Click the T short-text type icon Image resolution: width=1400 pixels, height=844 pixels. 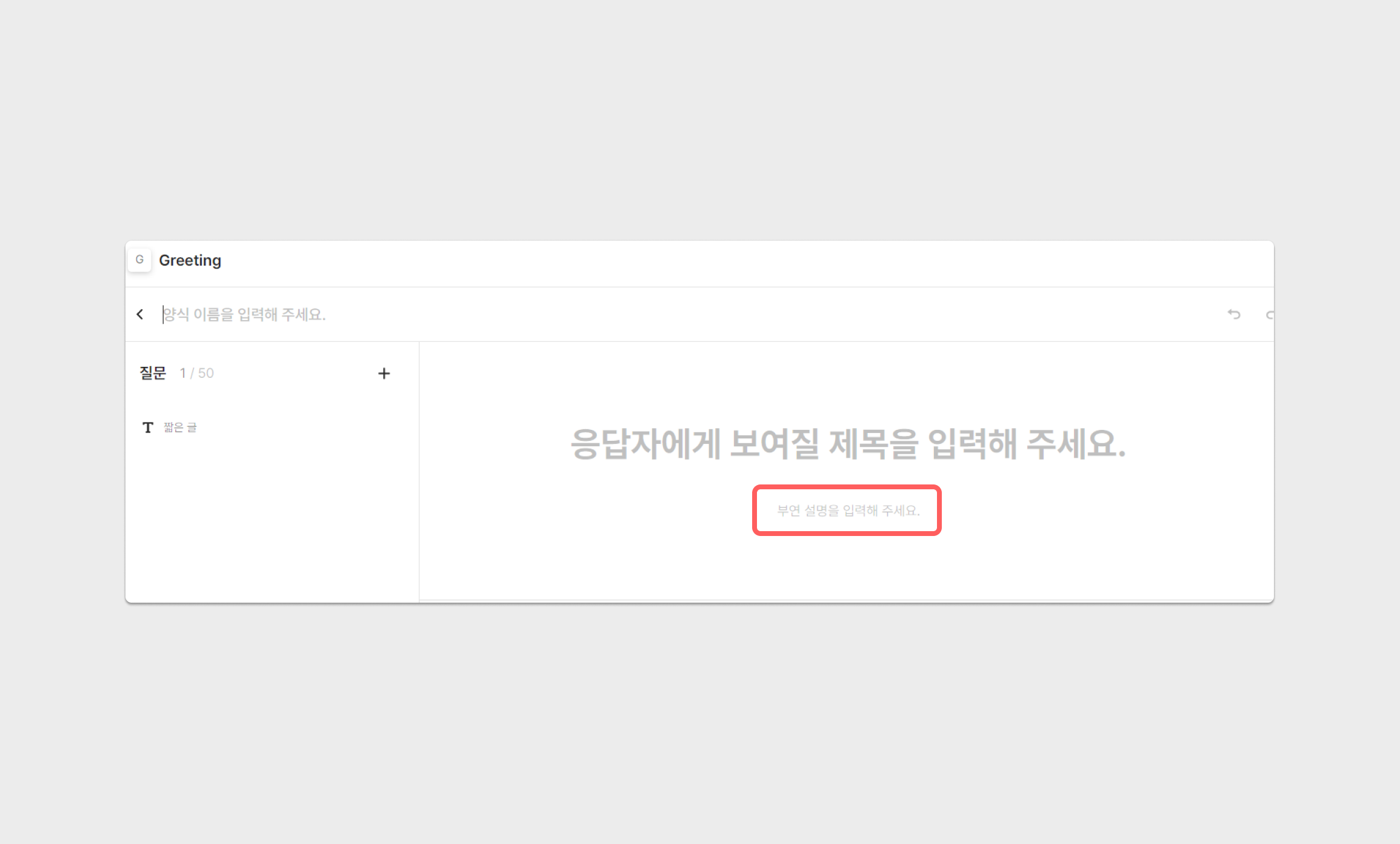[148, 427]
